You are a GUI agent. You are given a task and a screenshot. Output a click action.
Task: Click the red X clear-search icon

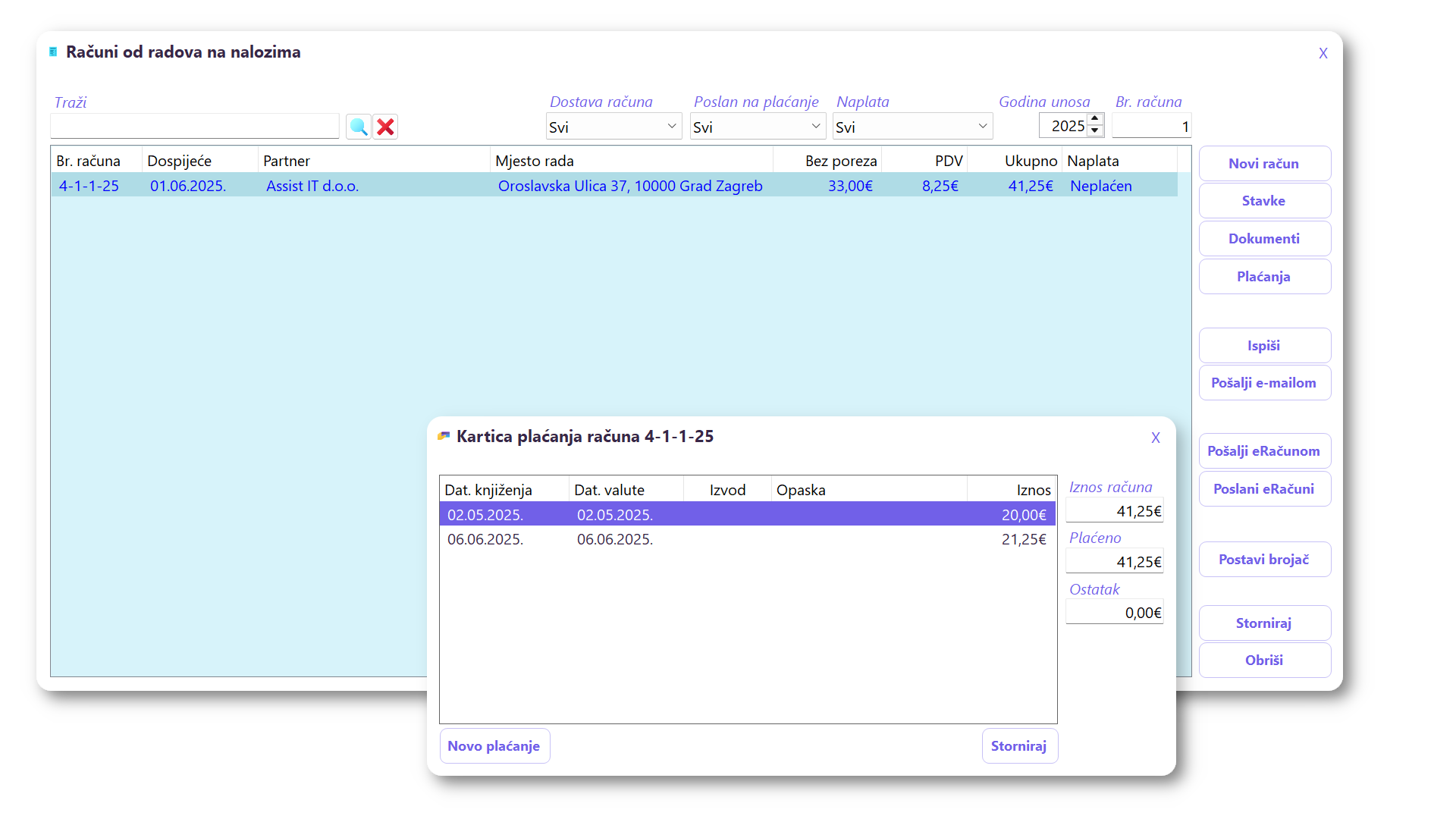[385, 127]
